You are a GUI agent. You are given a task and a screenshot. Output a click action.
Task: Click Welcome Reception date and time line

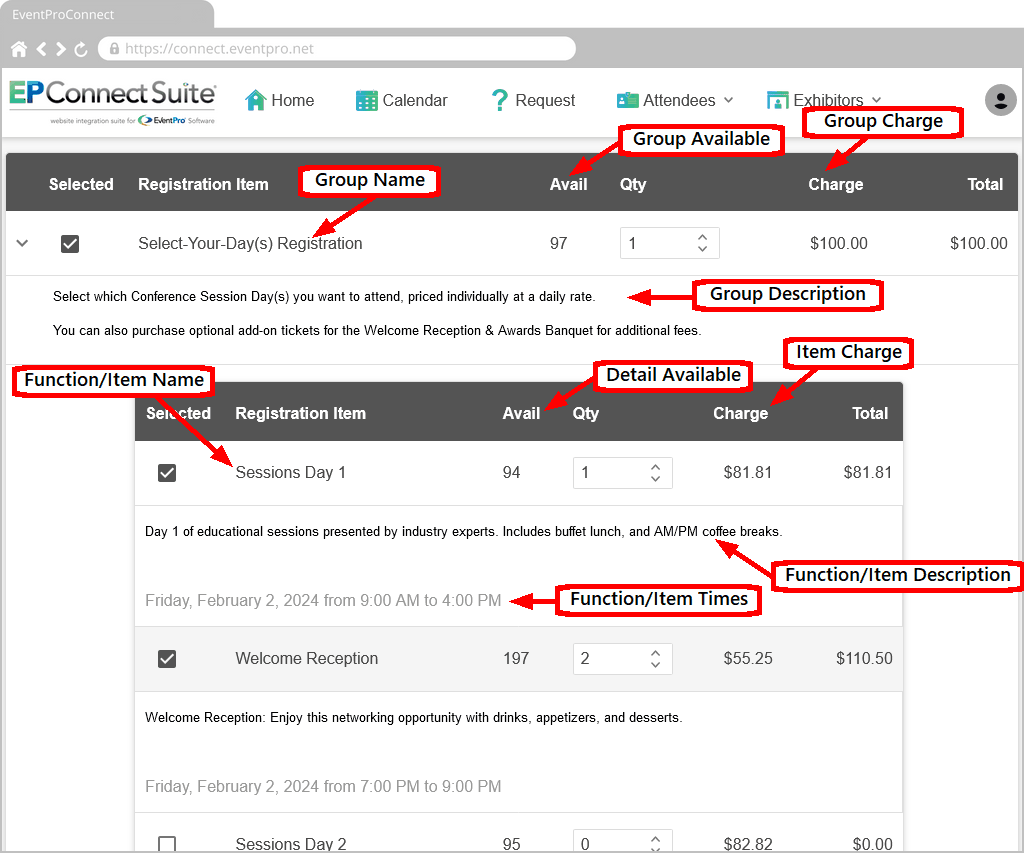point(323,786)
